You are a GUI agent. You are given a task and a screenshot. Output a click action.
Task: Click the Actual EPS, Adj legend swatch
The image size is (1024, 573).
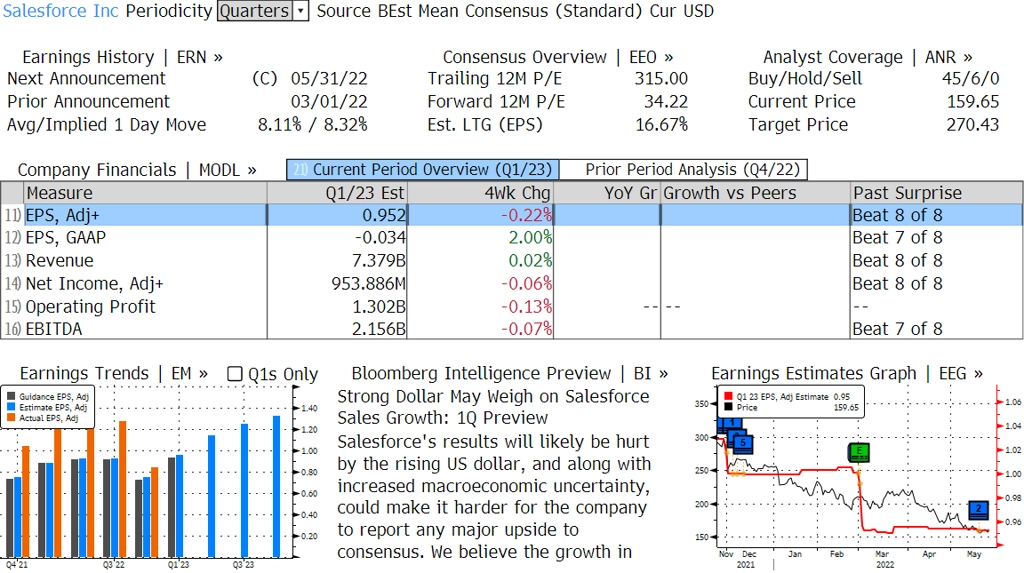[x=11, y=417]
